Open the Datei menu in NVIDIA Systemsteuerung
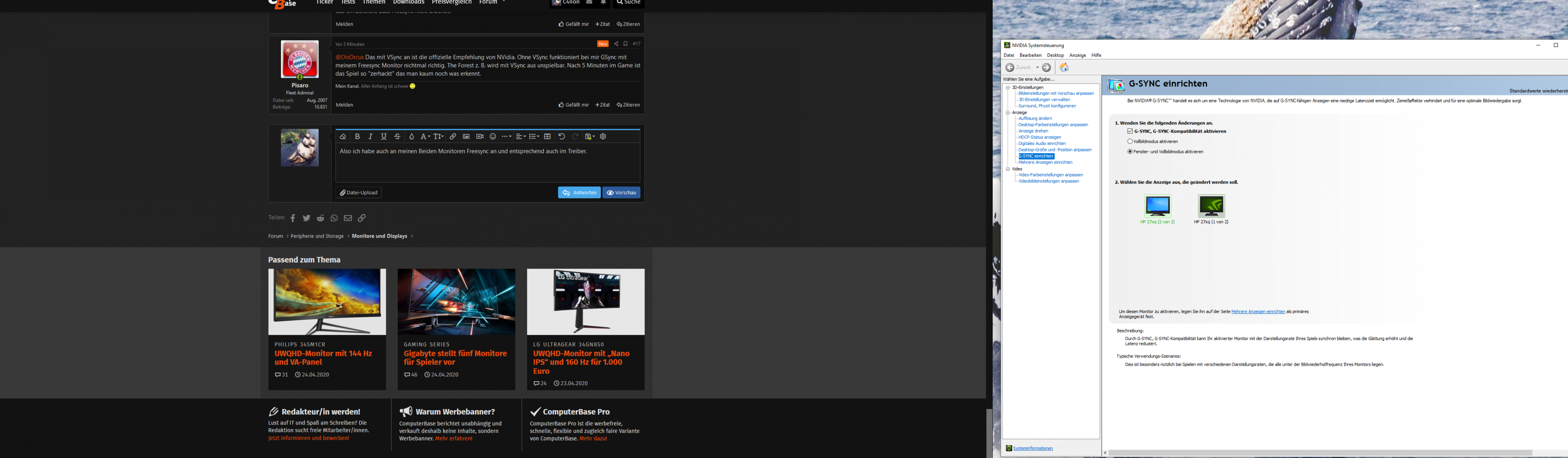 pyautogui.click(x=1009, y=56)
